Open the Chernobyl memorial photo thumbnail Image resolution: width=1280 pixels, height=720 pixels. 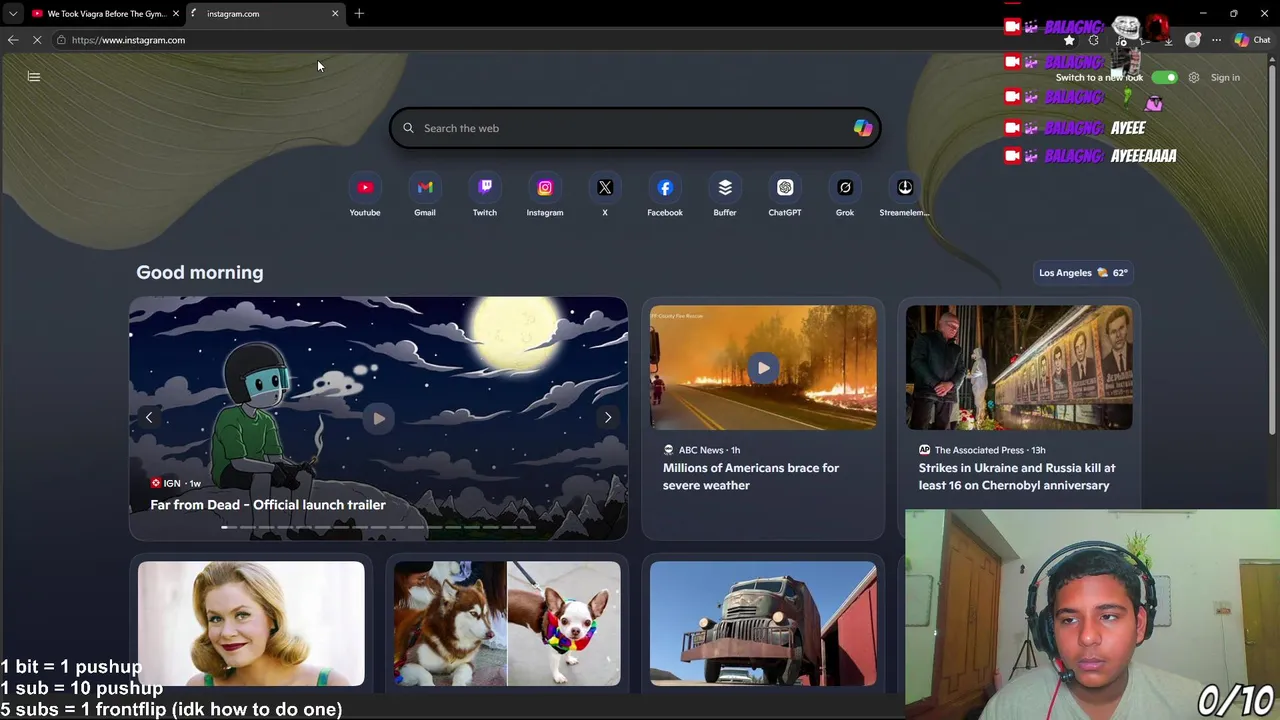click(1019, 368)
